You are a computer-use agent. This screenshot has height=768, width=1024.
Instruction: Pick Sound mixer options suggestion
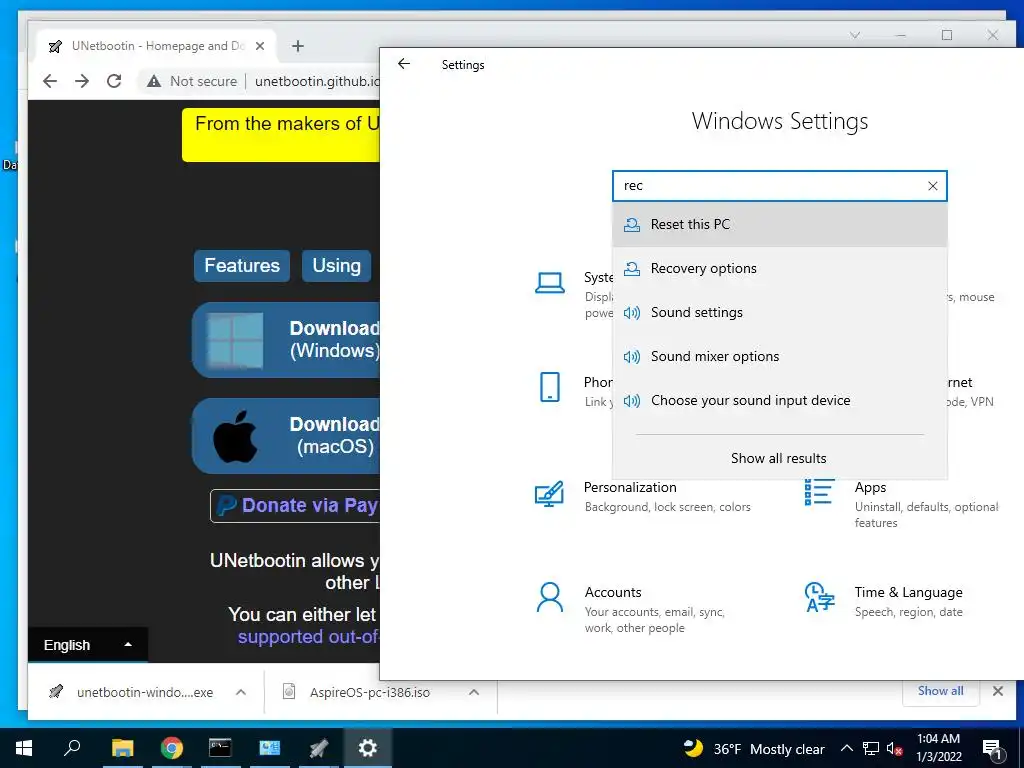click(x=780, y=357)
